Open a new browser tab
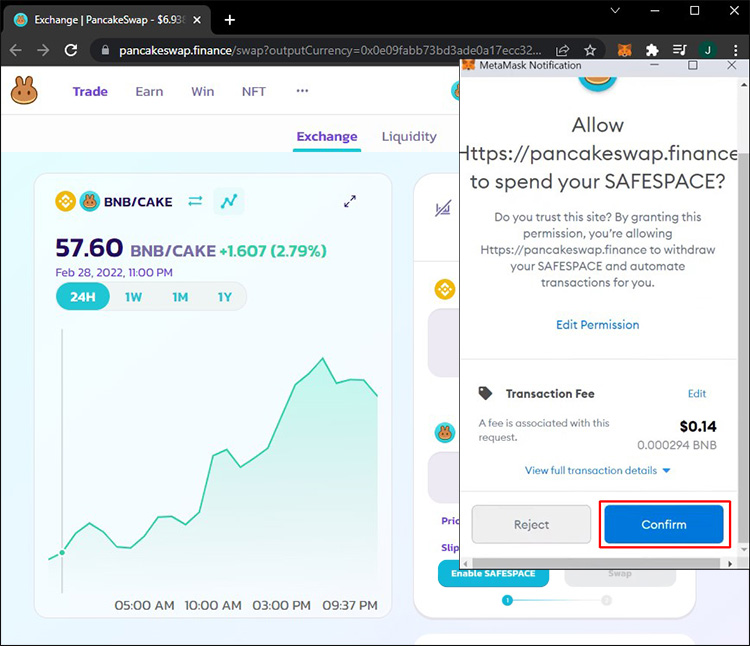This screenshot has width=750, height=646. (x=230, y=20)
